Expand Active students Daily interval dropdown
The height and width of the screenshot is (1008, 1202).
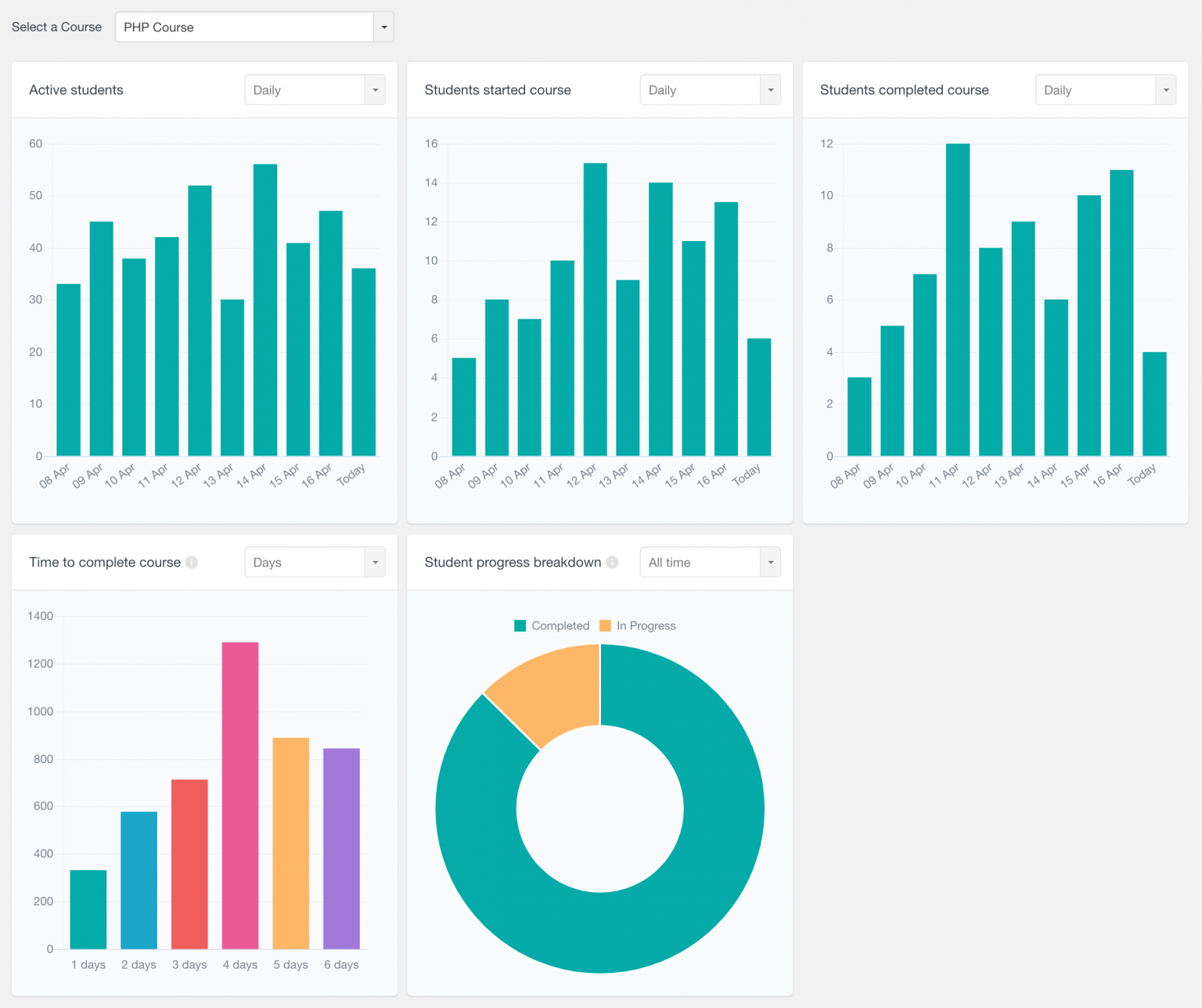pos(315,90)
